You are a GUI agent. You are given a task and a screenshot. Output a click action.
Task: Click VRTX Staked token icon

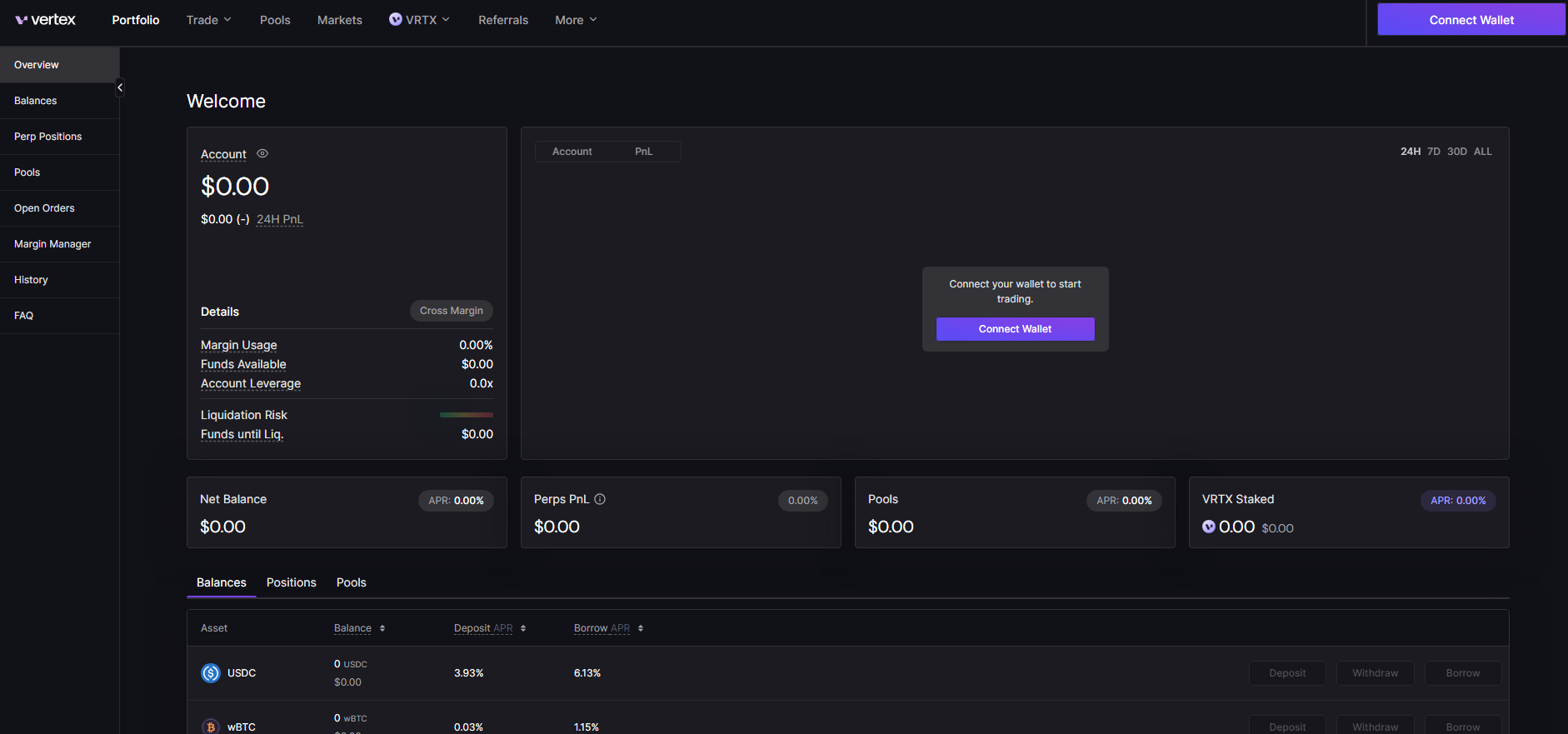click(x=1209, y=527)
